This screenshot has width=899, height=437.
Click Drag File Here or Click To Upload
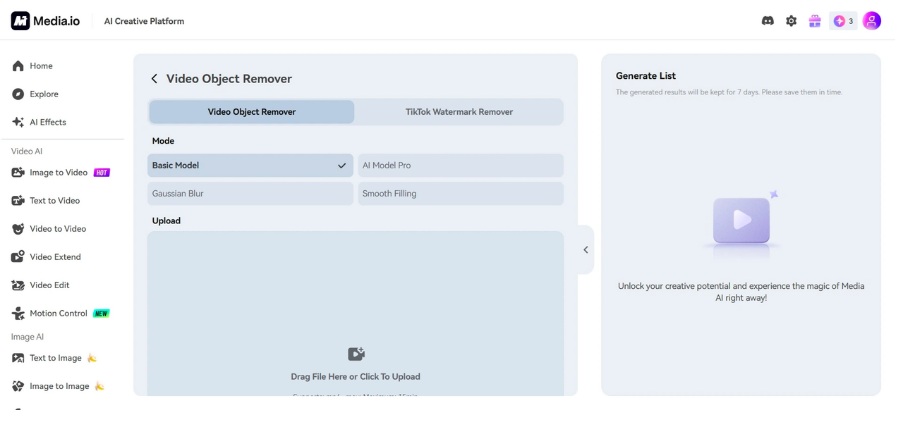[355, 377]
